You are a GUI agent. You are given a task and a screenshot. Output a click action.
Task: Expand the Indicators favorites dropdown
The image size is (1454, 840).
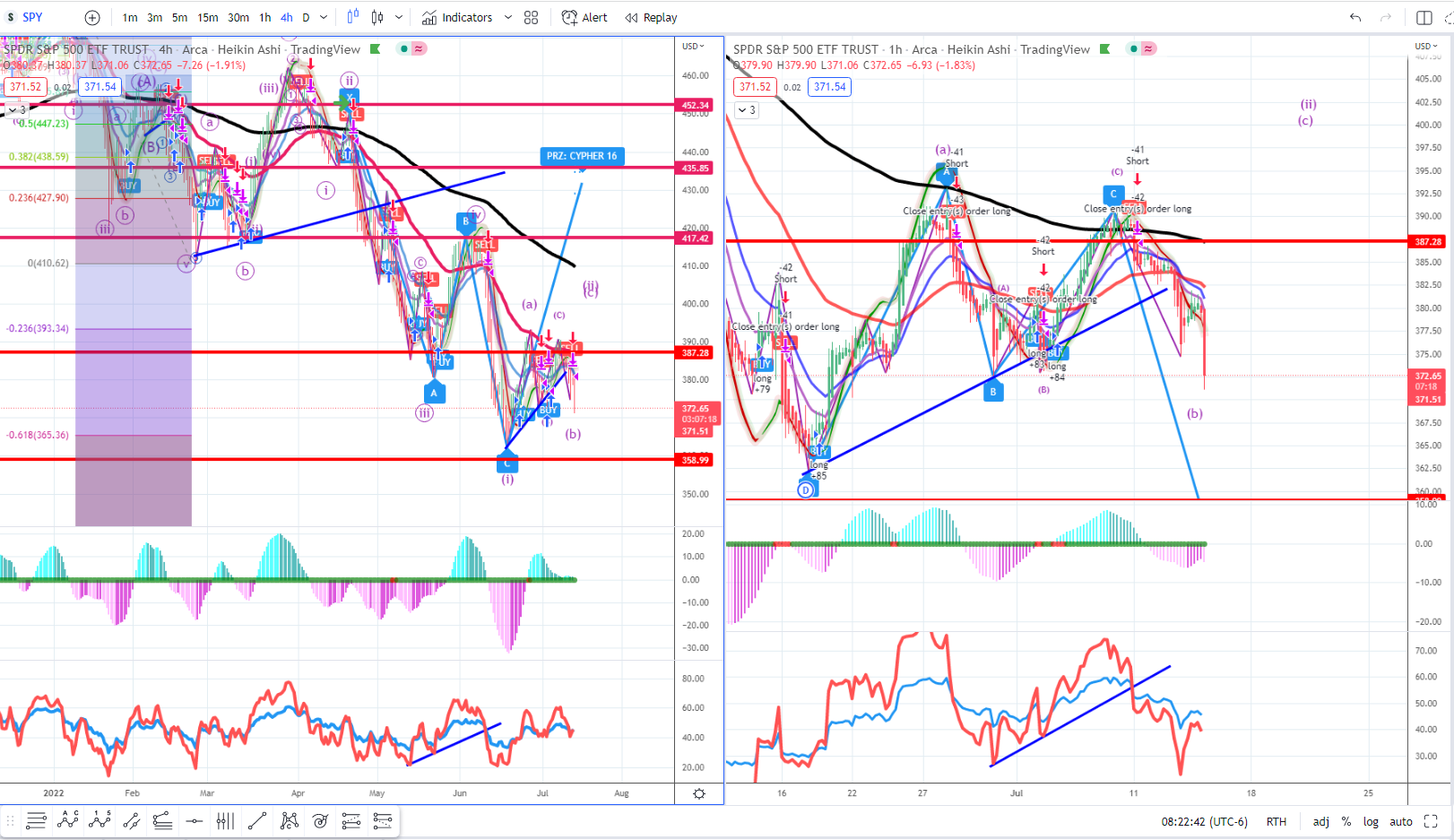[508, 17]
